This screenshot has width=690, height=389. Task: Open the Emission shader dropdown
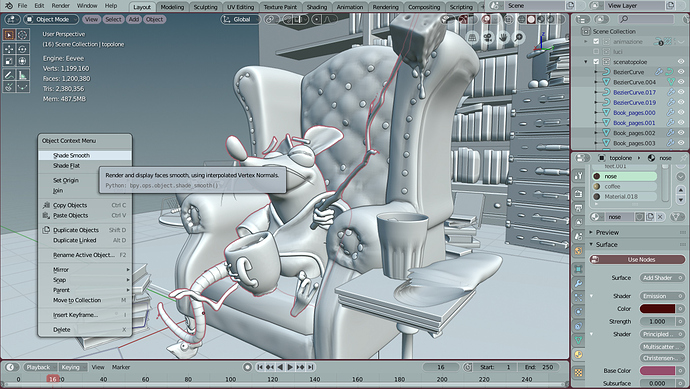pos(661,296)
